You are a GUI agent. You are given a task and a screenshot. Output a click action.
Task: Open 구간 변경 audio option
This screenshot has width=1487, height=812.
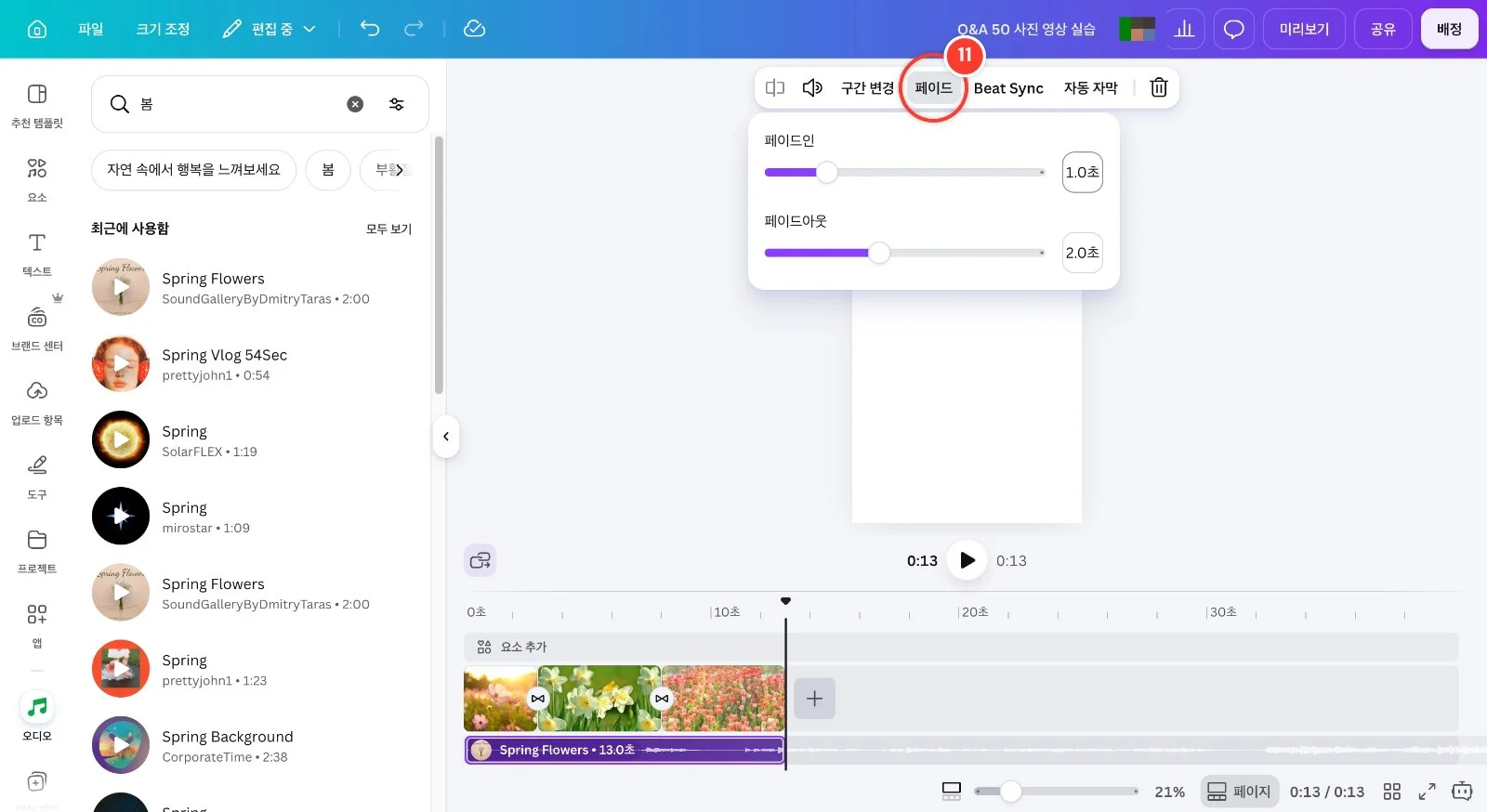coord(866,87)
